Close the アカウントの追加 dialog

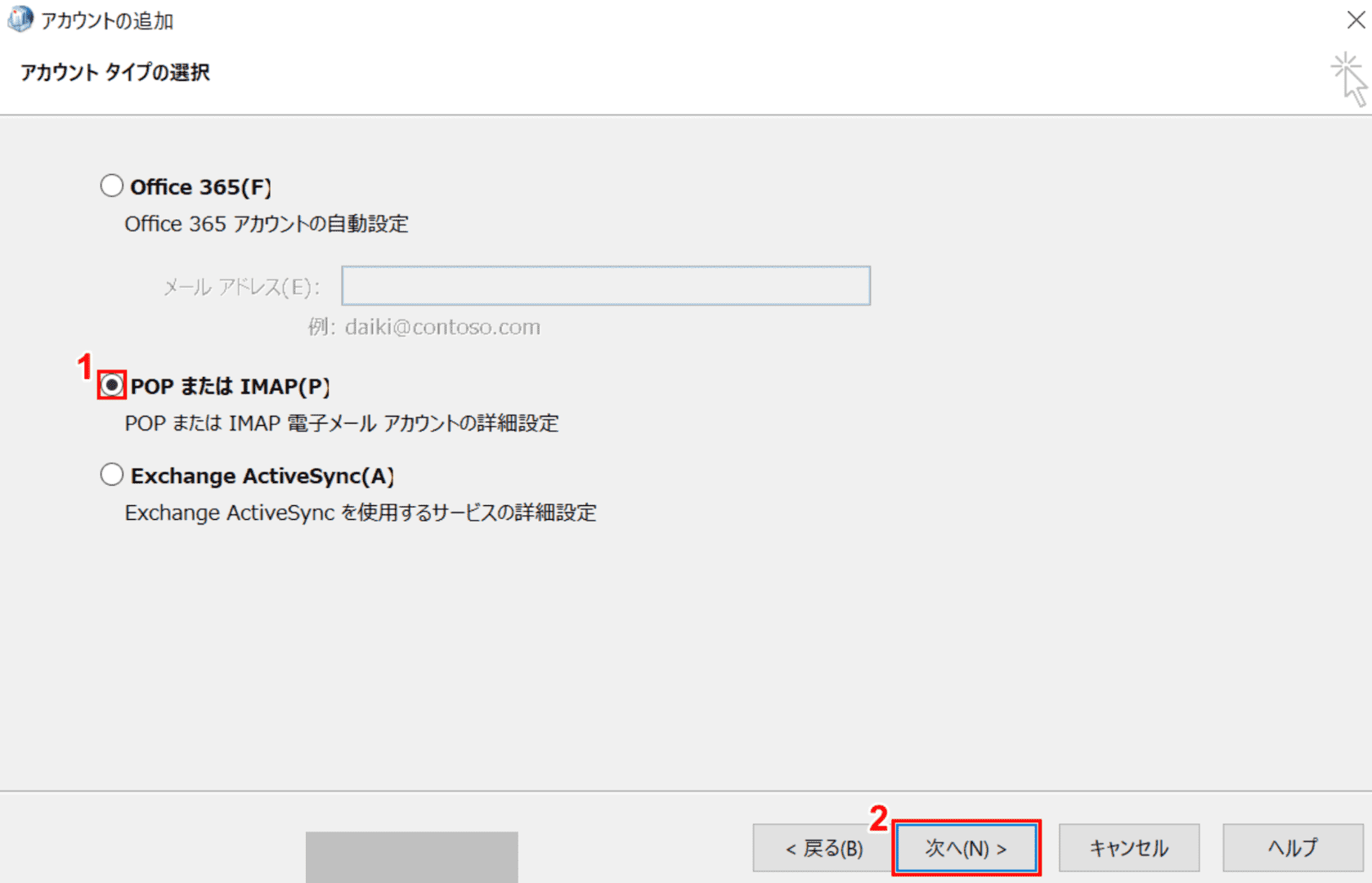point(1356,20)
